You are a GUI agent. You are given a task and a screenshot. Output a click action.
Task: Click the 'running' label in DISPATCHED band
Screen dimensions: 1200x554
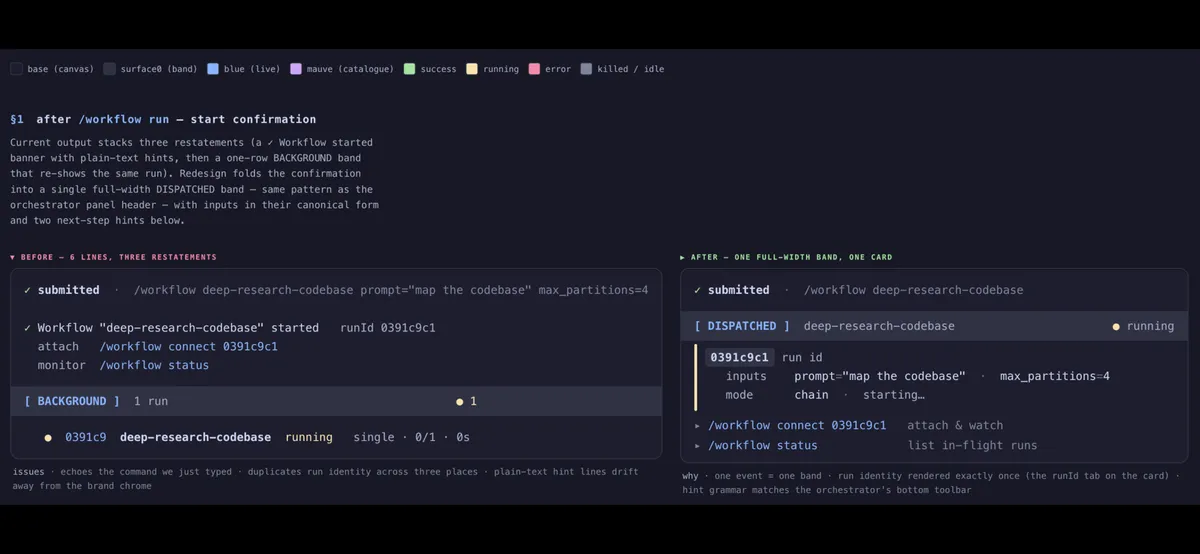1150,326
